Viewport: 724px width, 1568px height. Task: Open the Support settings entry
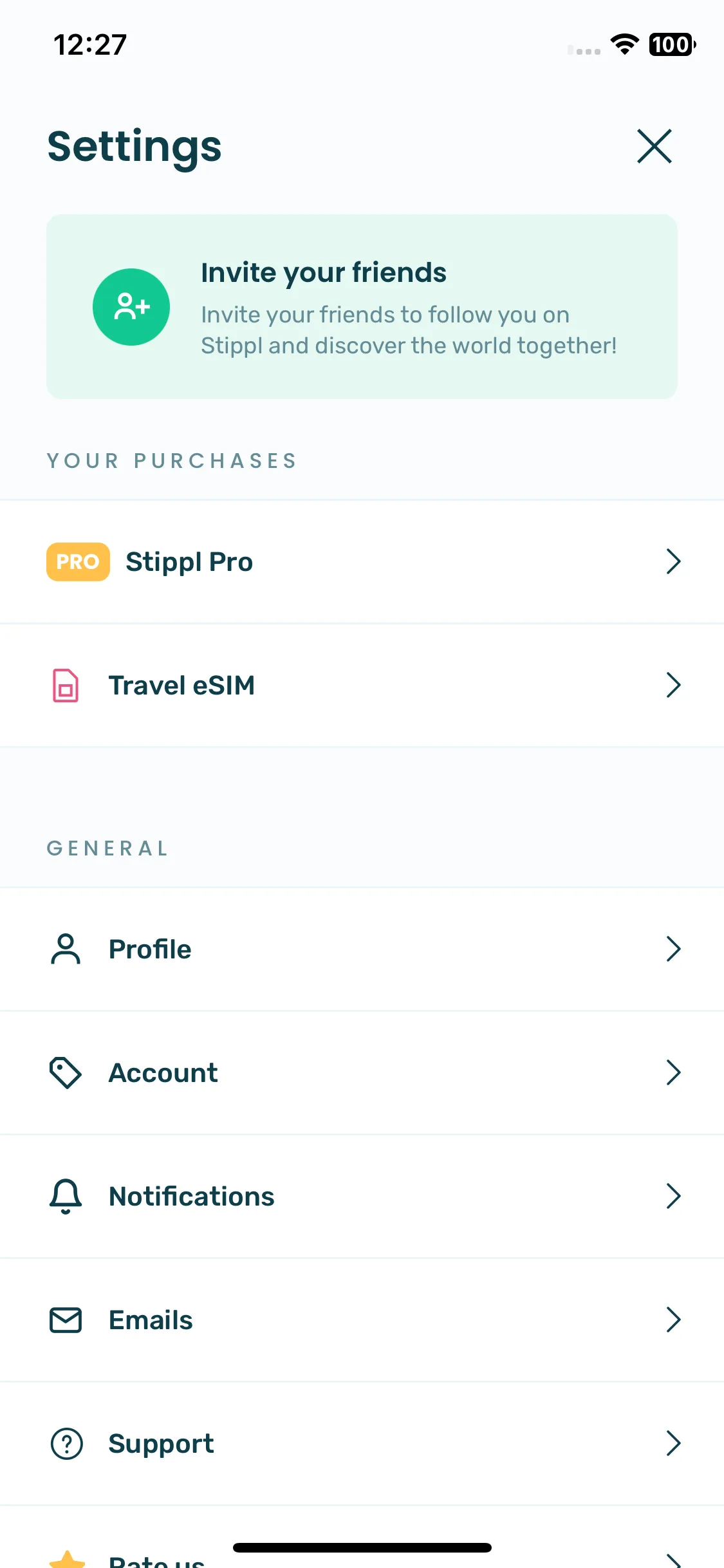coord(362,1444)
